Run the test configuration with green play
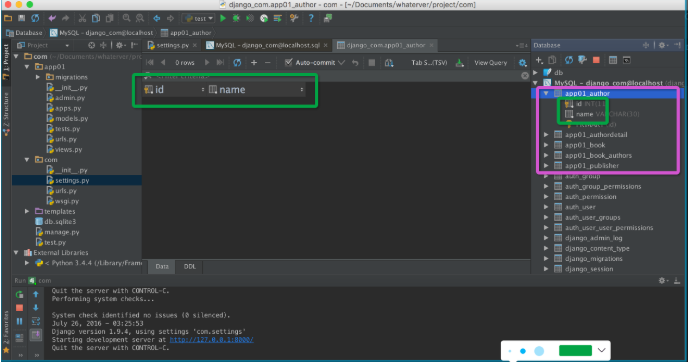The width and height of the screenshot is (690, 364). coord(223,18)
